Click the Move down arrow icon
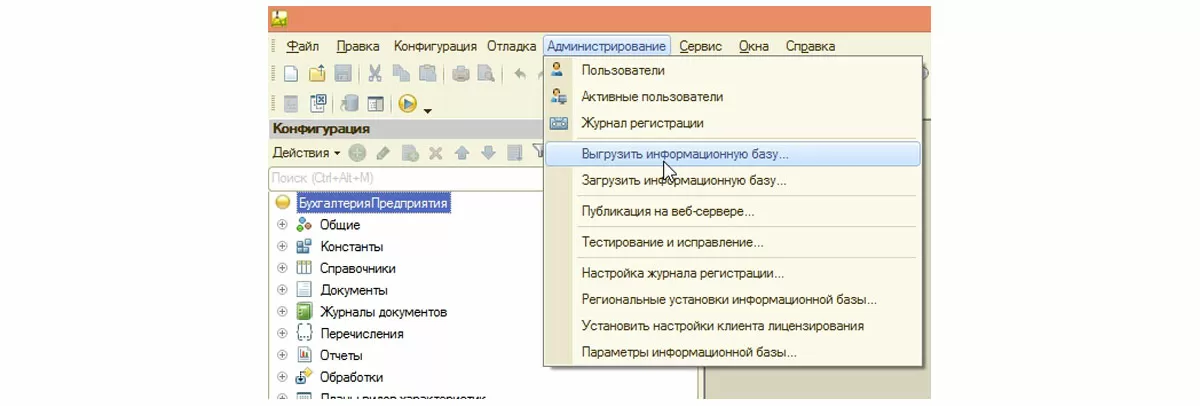The image size is (1200, 406). pos(488,153)
